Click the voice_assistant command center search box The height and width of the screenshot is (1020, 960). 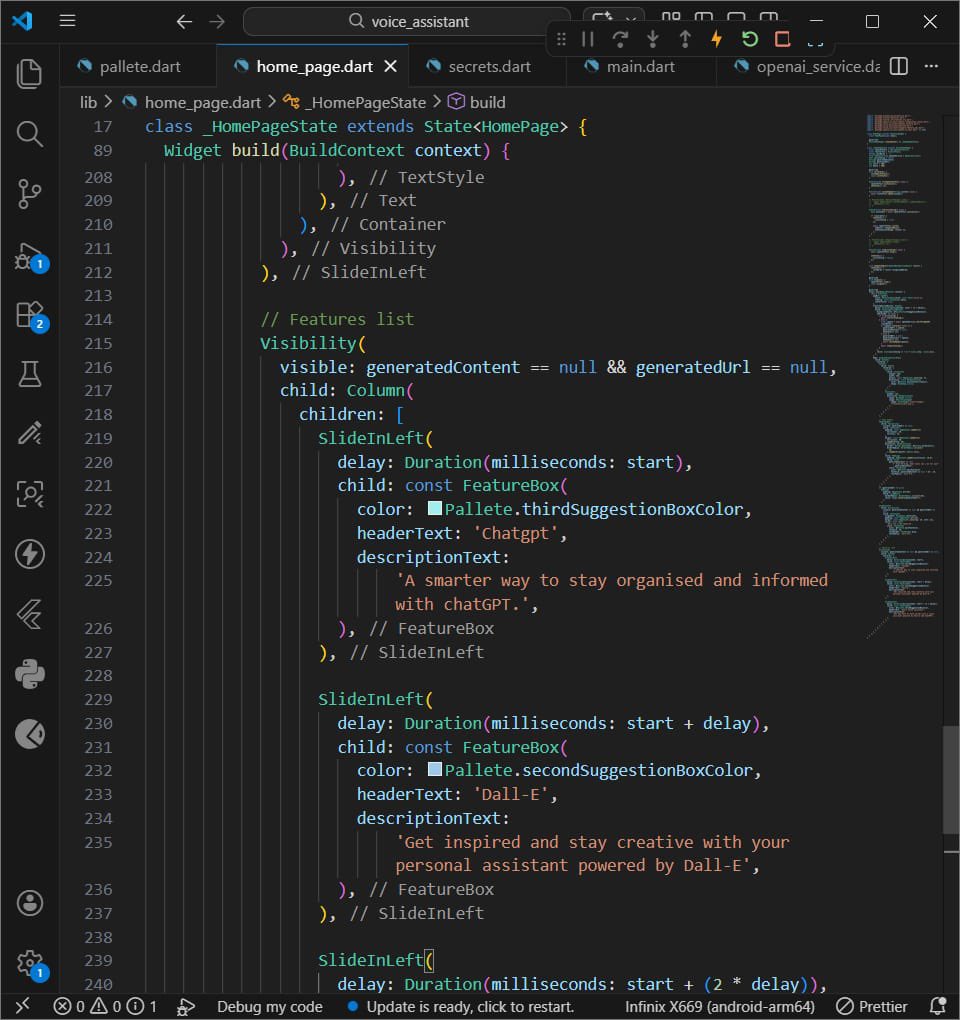407,21
